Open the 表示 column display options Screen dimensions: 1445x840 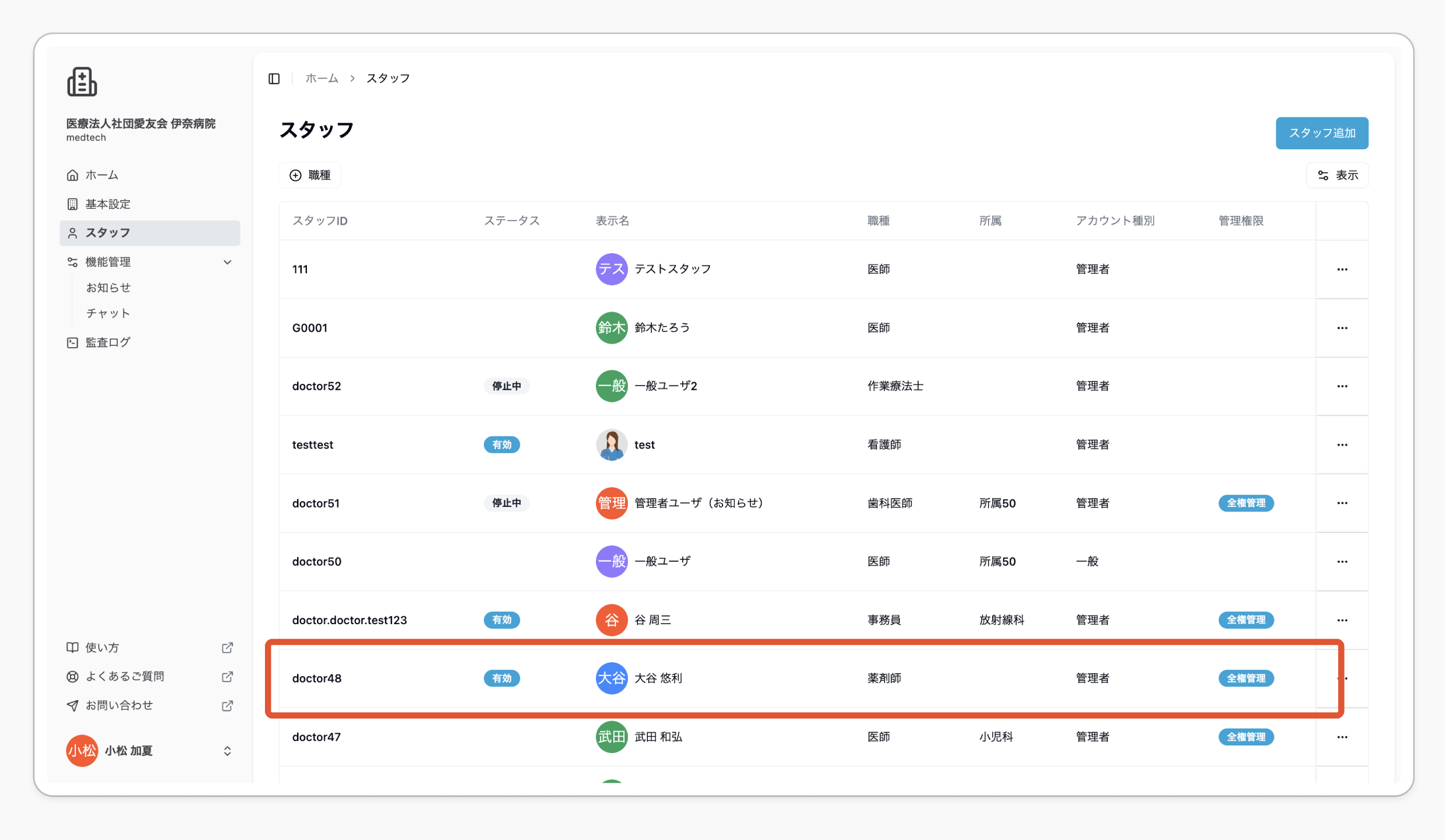point(1337,175)
